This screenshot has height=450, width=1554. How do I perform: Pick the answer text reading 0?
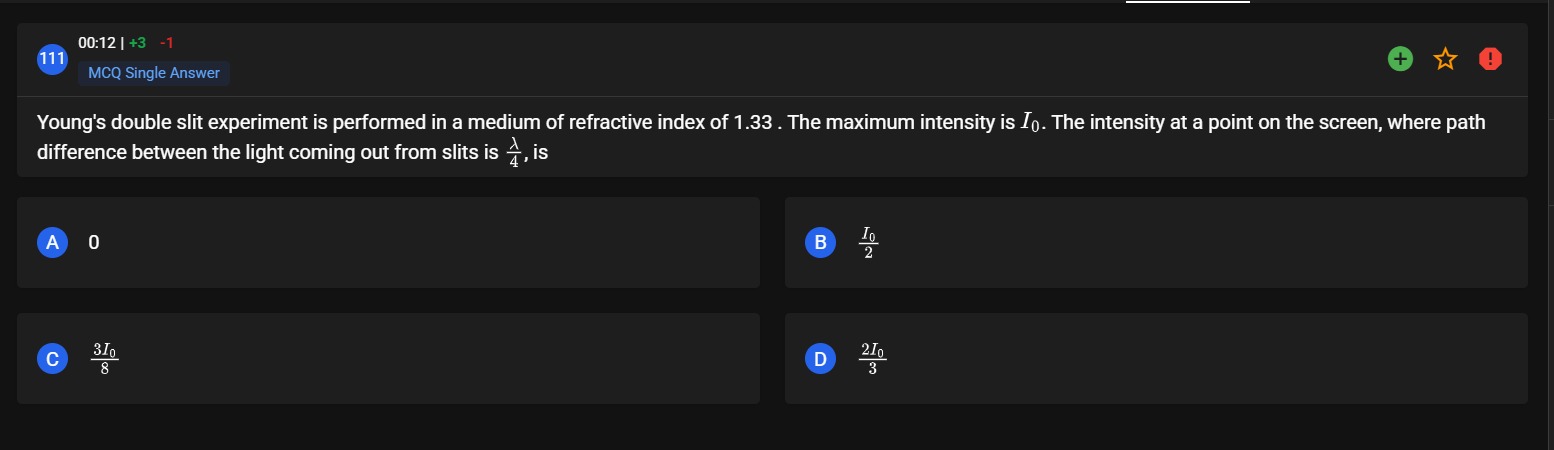coord(93,242)
